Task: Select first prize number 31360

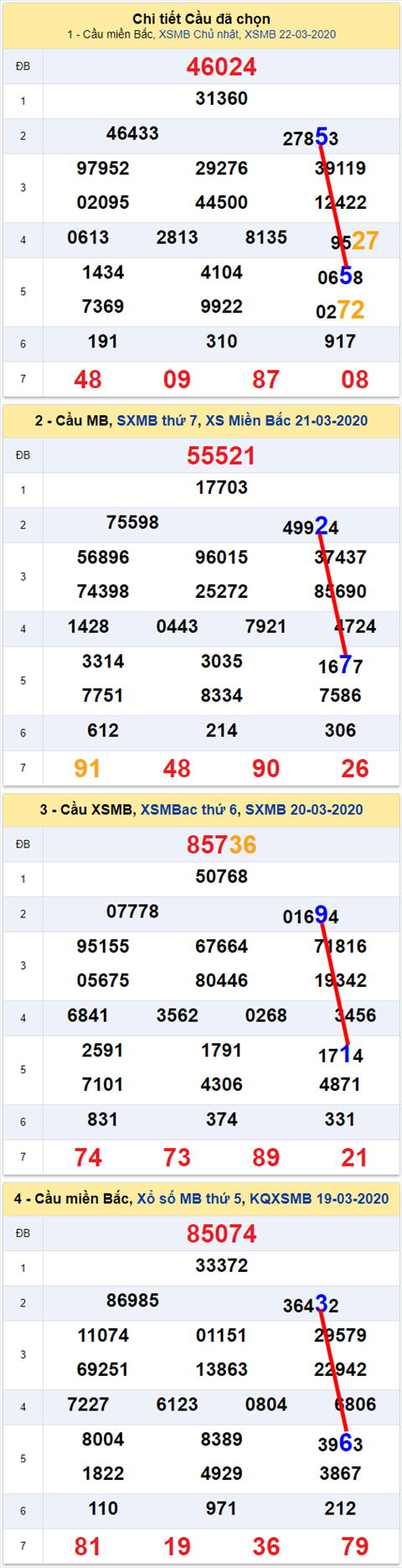Action: click(221, 99)
